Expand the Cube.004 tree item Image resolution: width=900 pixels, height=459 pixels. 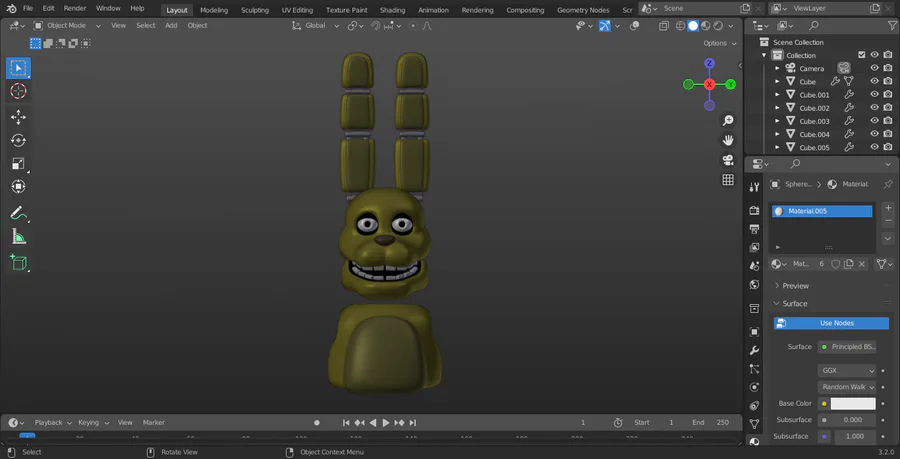(778, 134)
